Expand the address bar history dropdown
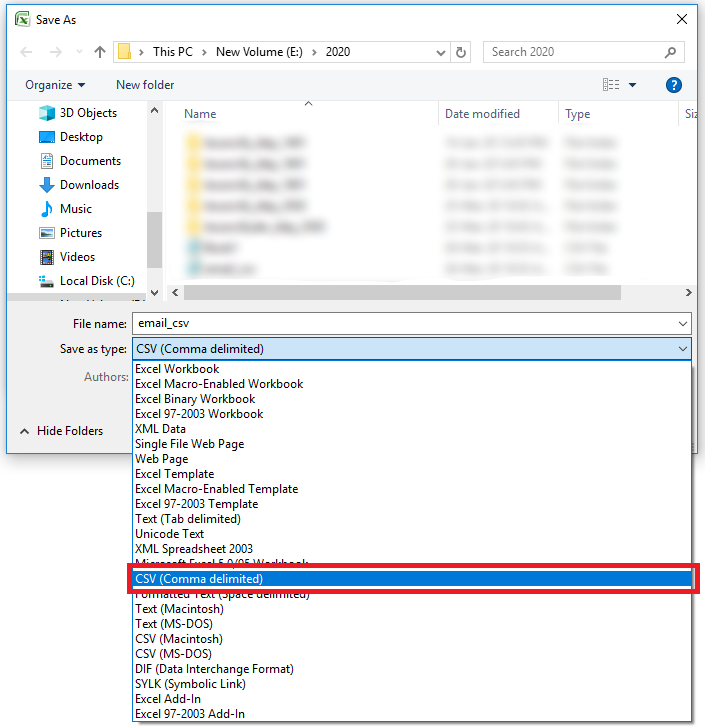Screen dimensions: 705x728 441,52
